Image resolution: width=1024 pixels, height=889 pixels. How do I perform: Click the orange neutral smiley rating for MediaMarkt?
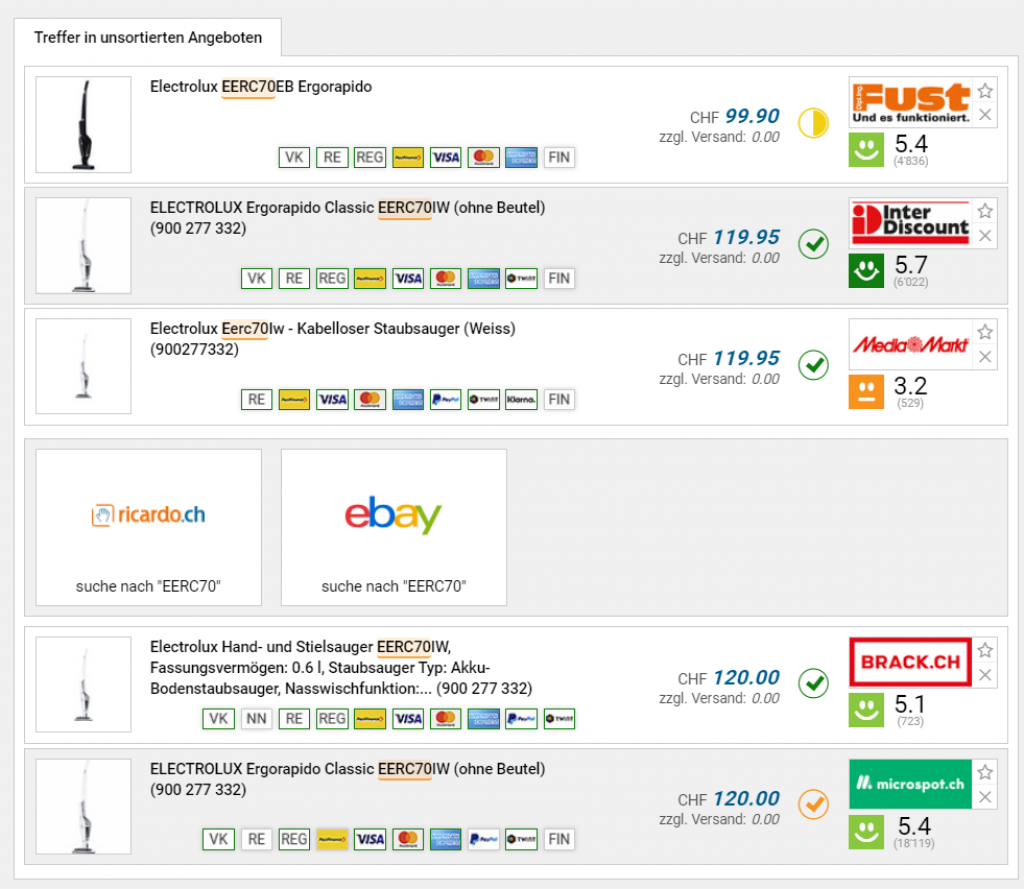(867, 391)
